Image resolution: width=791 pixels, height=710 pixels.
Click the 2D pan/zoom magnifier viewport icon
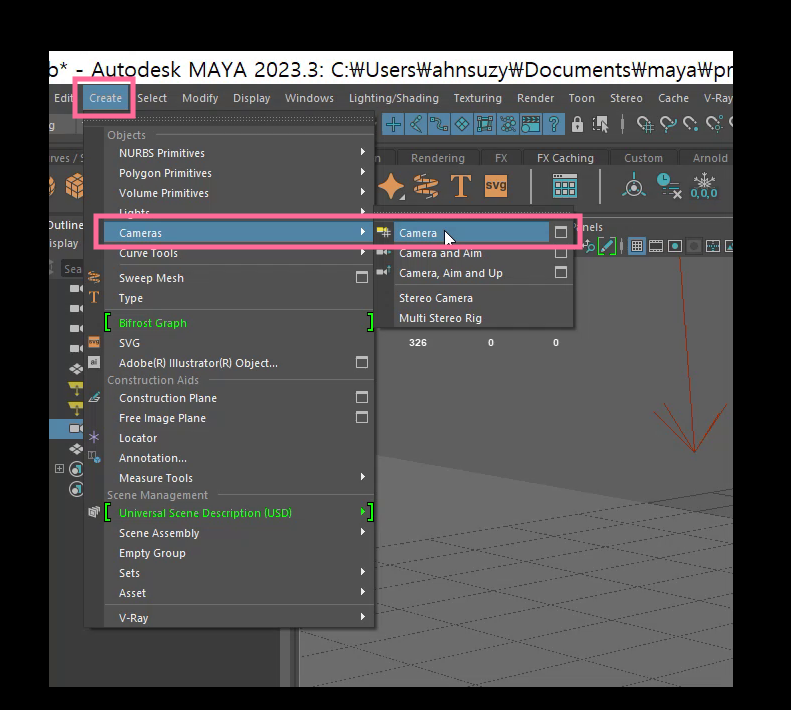(589, 246)
